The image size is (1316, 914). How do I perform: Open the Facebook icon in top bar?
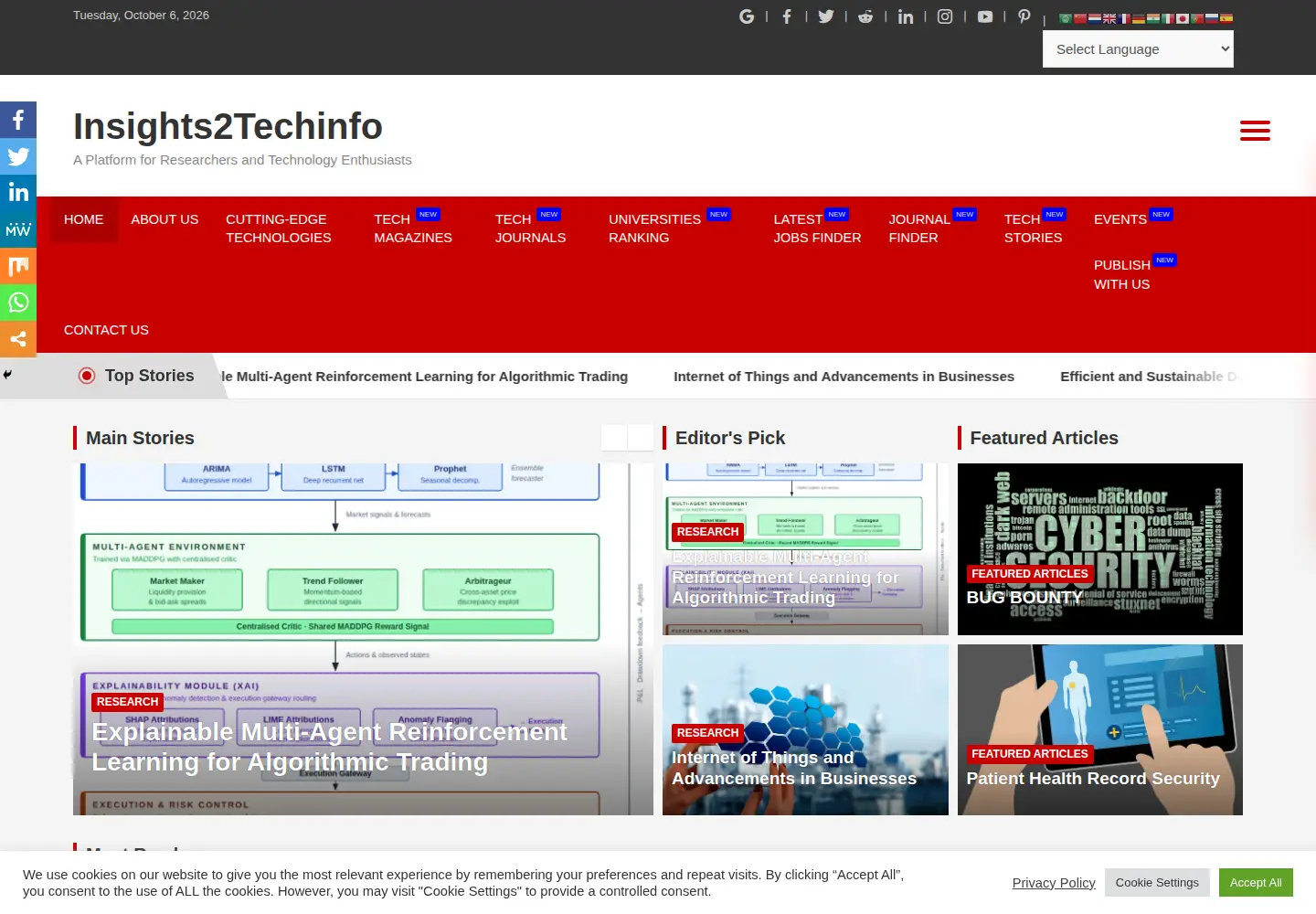click(x=787, y=16)
